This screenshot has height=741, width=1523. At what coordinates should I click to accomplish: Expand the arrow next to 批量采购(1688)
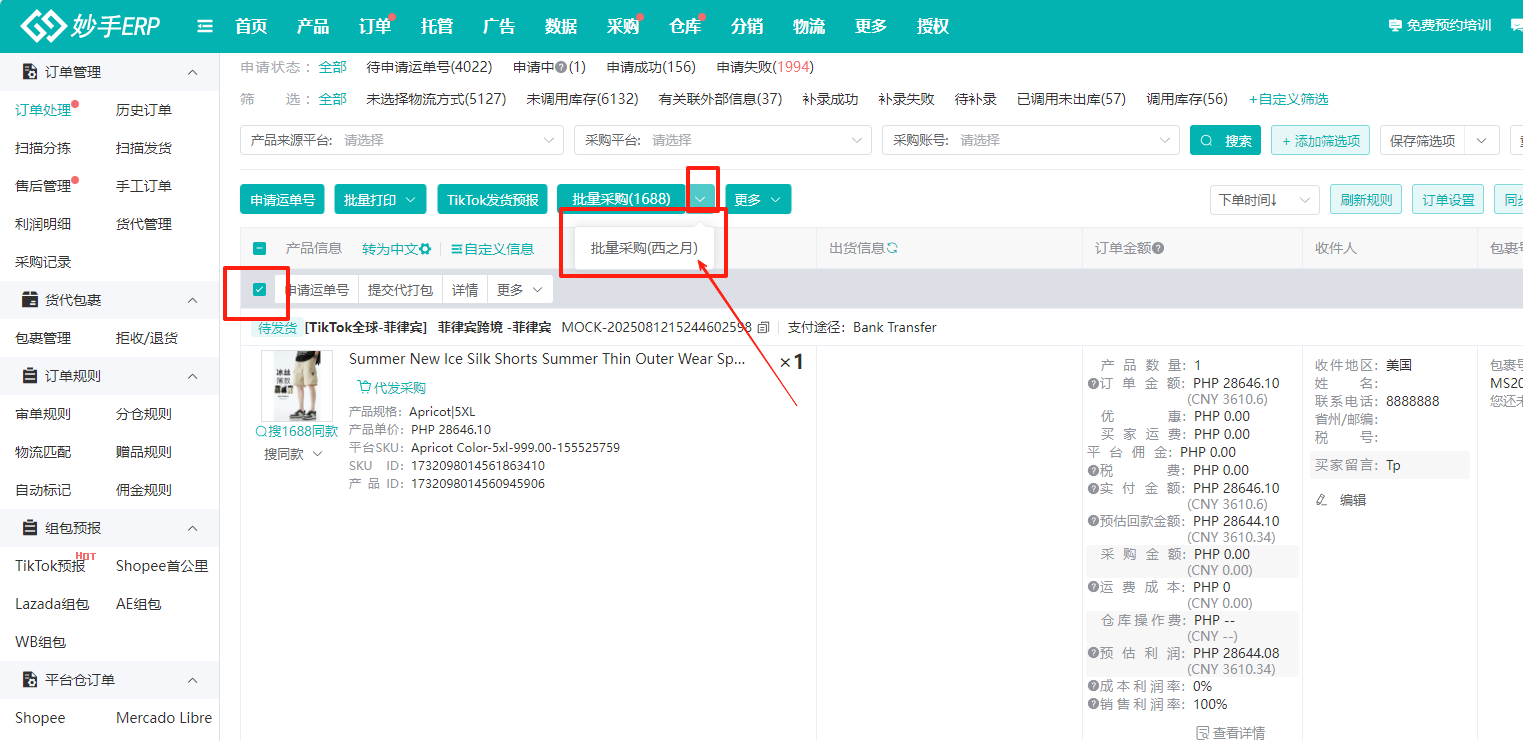(701, 199)
